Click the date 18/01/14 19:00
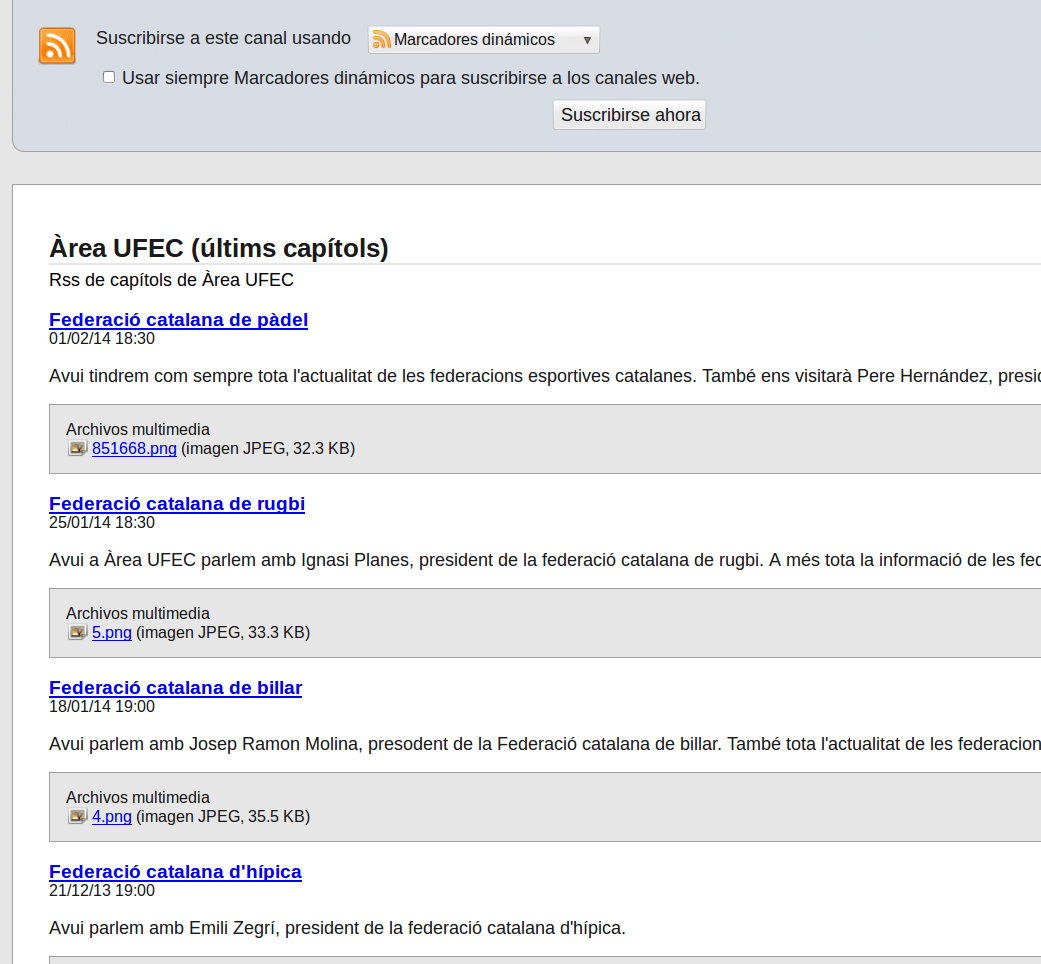 102,706
